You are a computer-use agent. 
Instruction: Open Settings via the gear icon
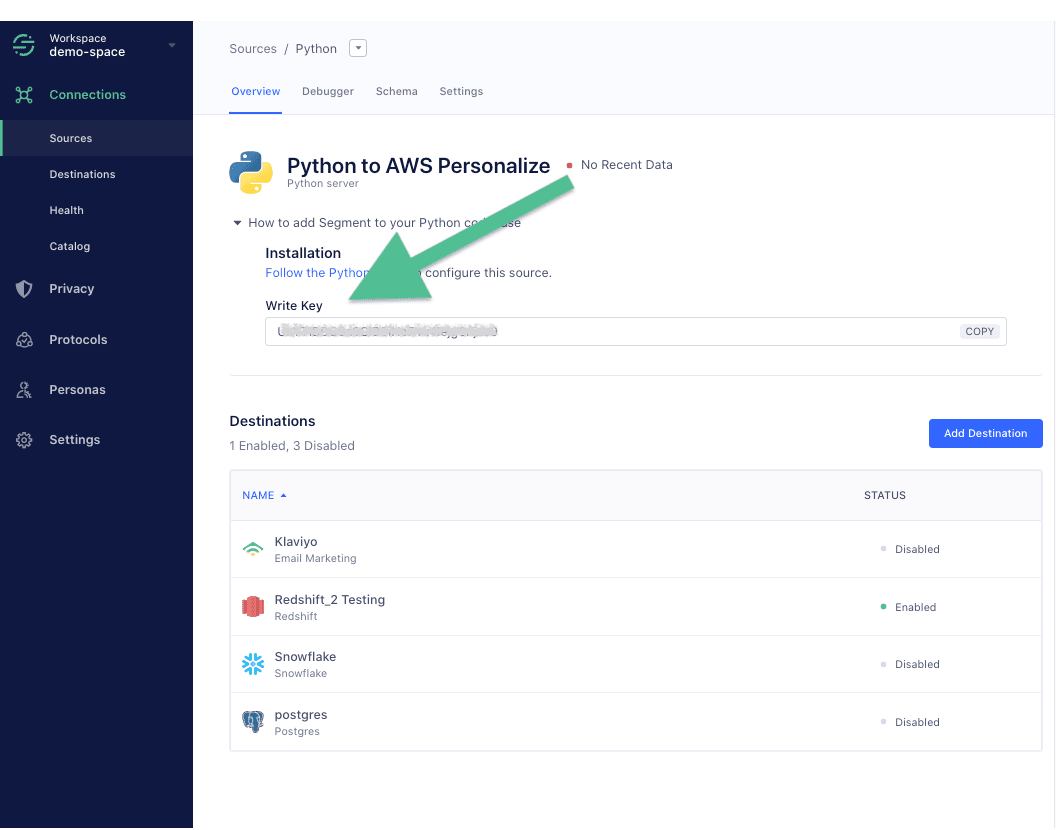(24, 439)
